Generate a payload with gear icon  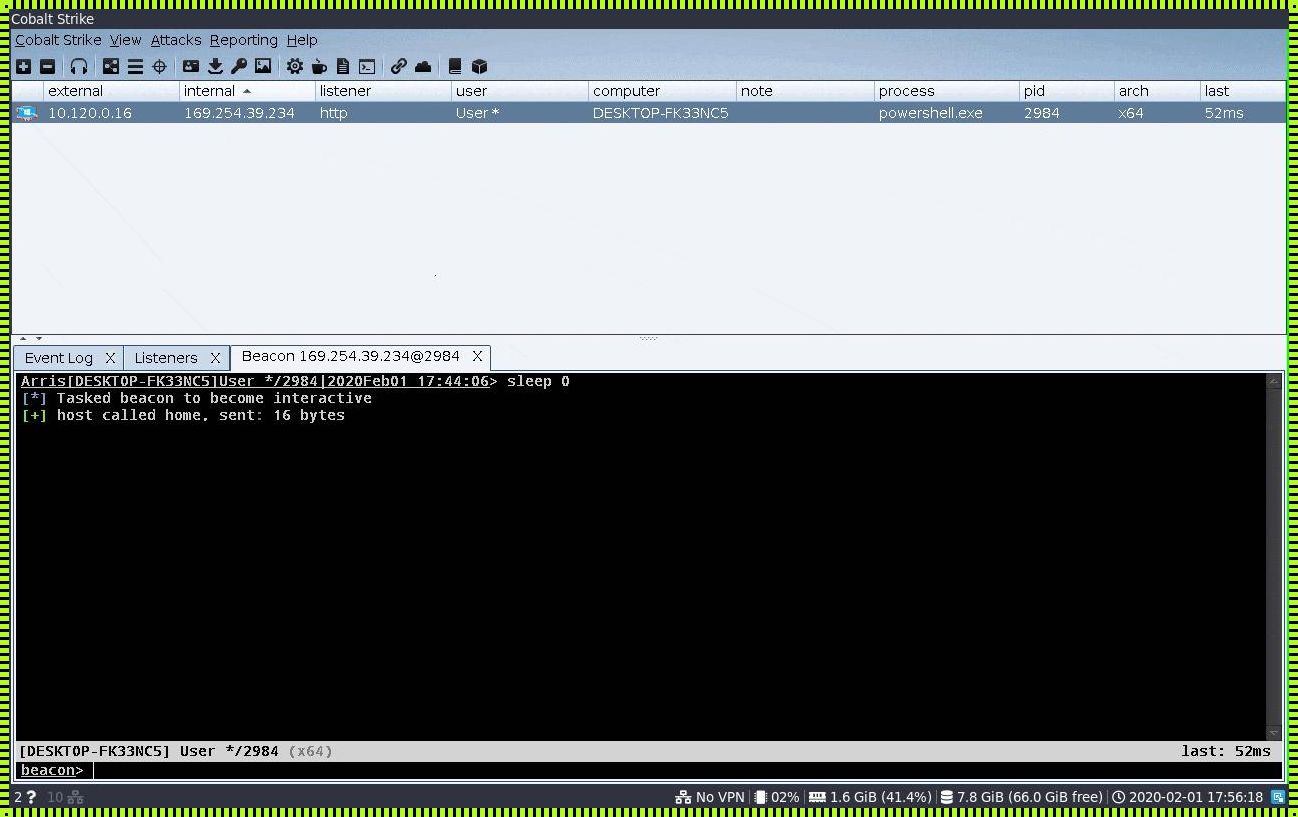(x=295, y=66)
